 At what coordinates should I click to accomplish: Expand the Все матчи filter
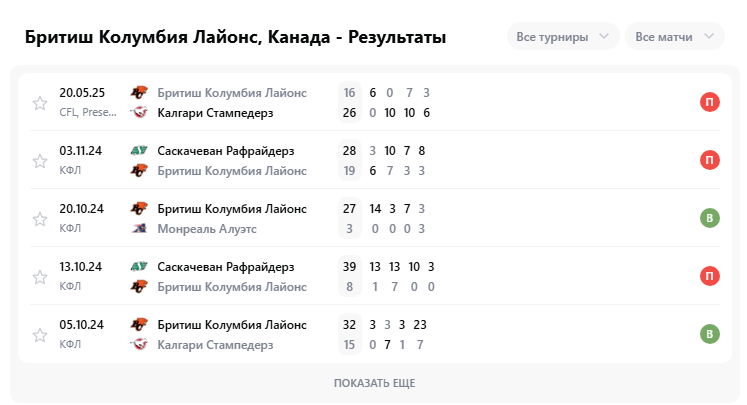pos(675,37)
